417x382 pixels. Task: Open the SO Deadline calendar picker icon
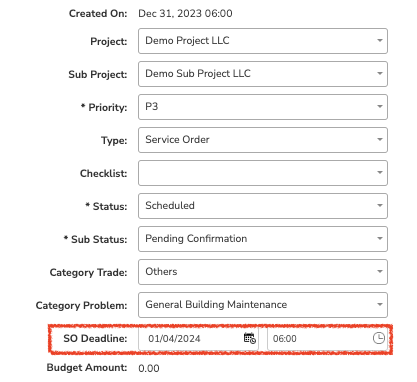[250, 338]
